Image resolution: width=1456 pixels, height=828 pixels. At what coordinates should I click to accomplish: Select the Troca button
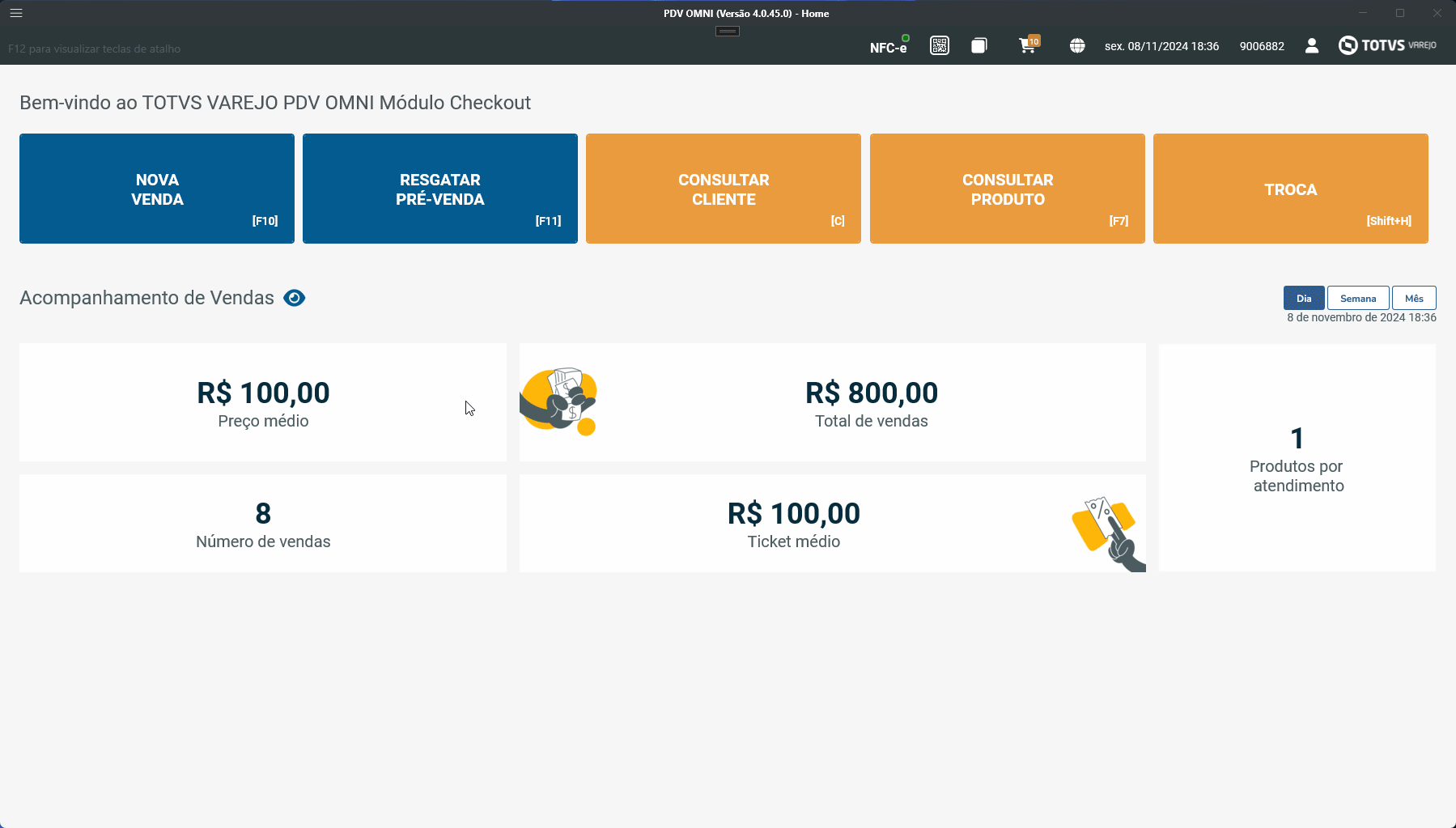[1291, 189]
